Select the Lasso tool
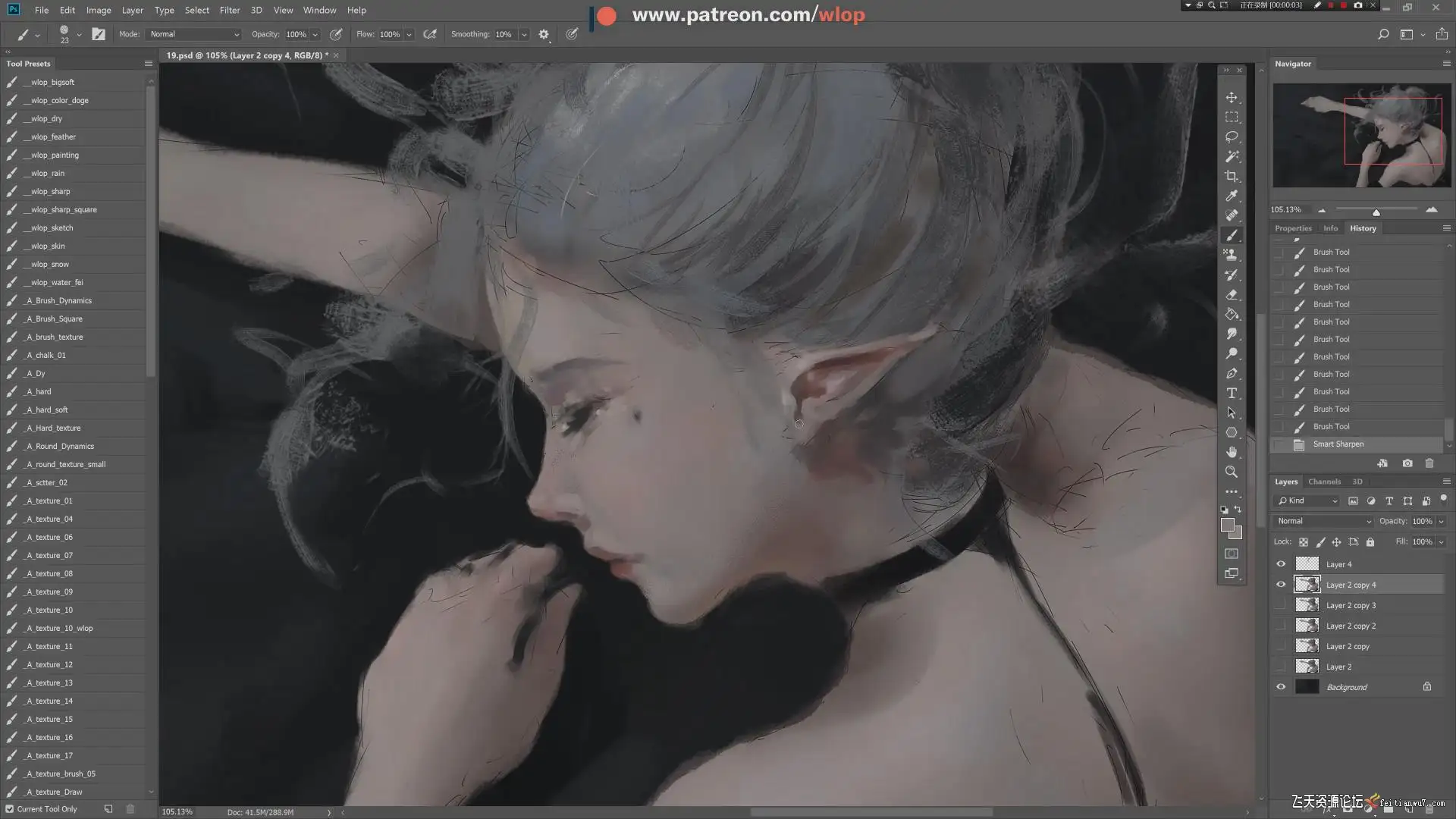This screenshot has width=1456, height=819. [x=1232, y=136]
